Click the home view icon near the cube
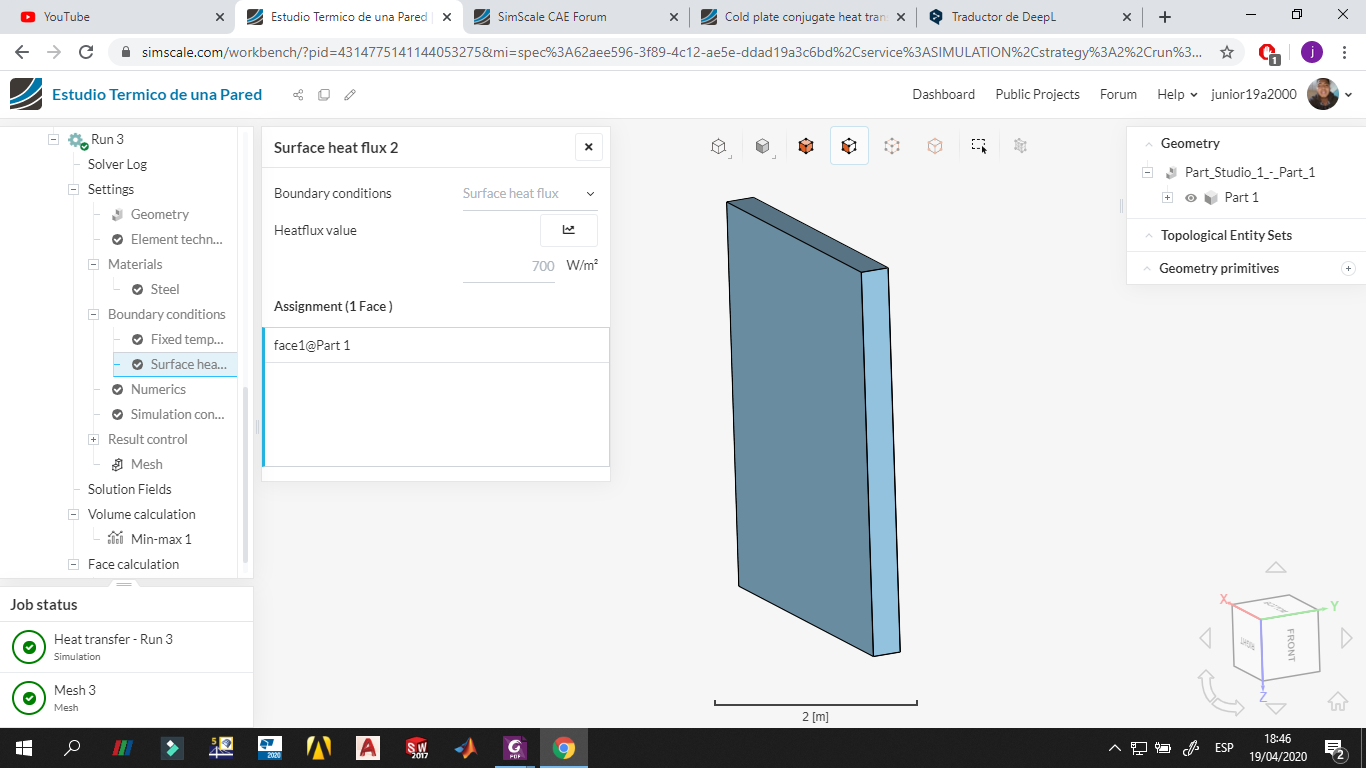Viewport: 1366px width, 768px height. point(1338,701)
